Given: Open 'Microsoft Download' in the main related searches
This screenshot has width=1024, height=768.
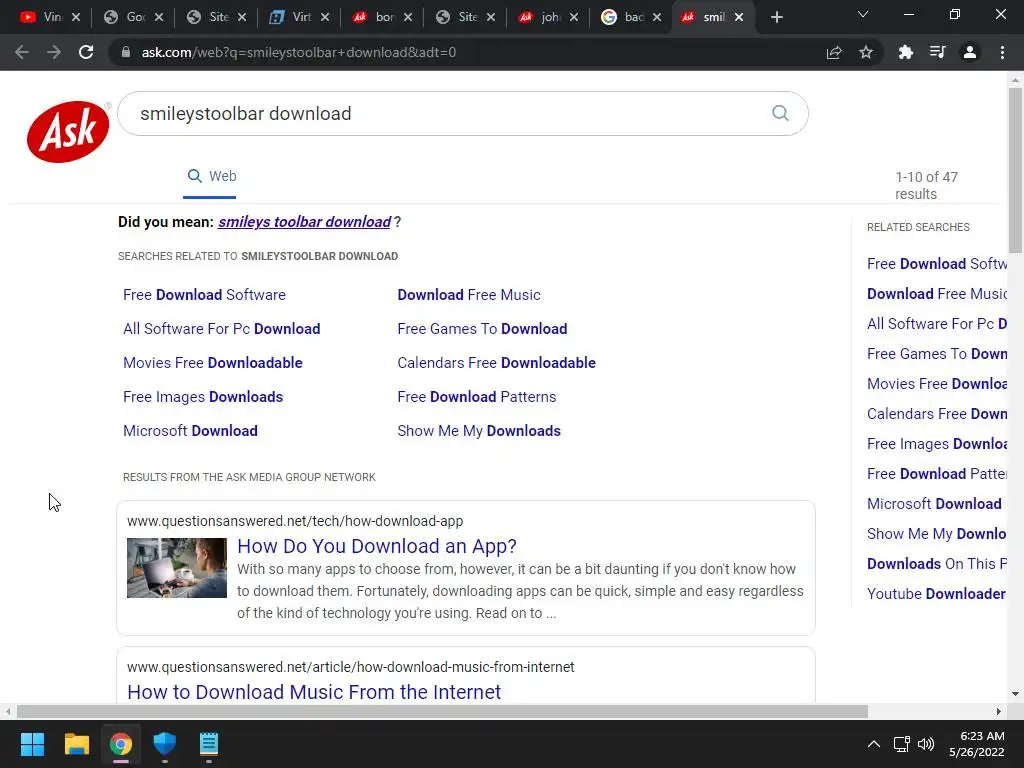Looking at the screenshot, I should pos(190,430).
